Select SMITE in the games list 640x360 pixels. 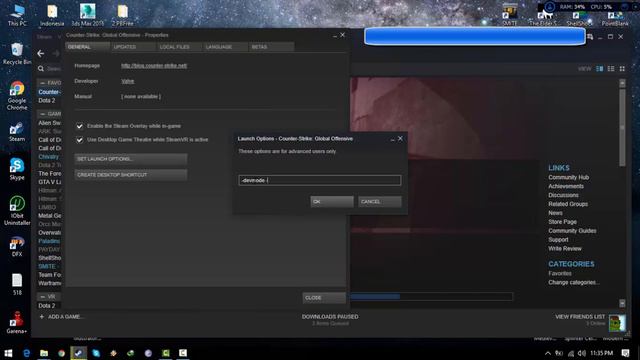click(x=47, y=267)
